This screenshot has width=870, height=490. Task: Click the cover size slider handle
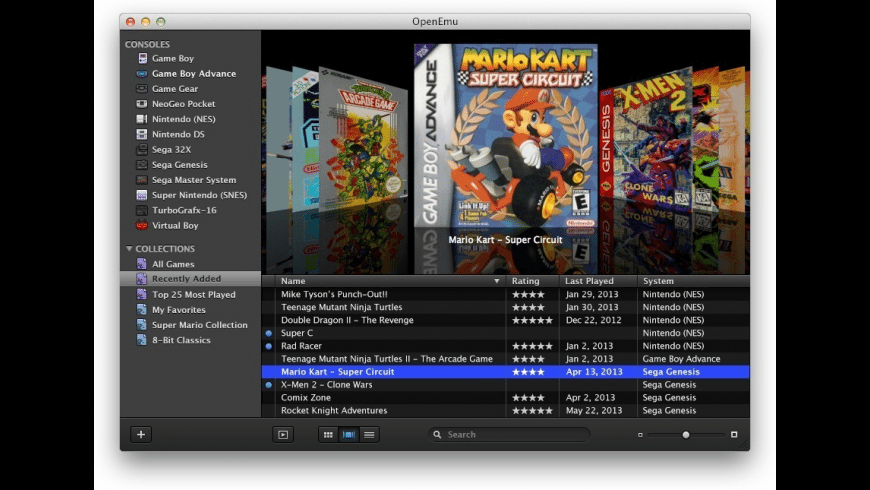(x=686, y=434)
